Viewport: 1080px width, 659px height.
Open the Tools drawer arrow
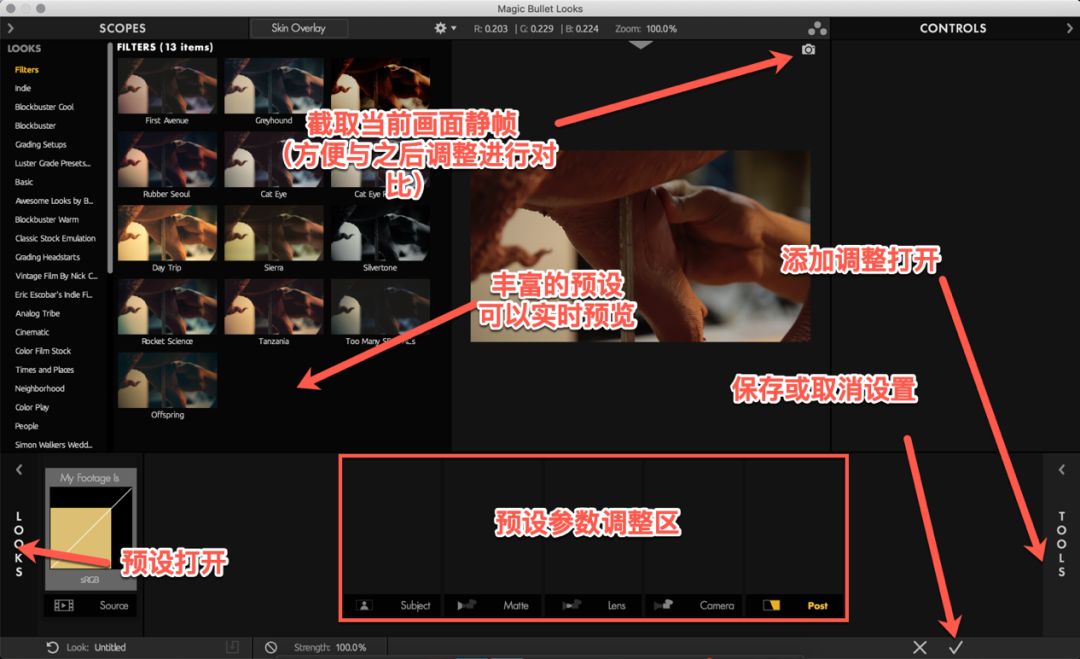[1061, 470]
